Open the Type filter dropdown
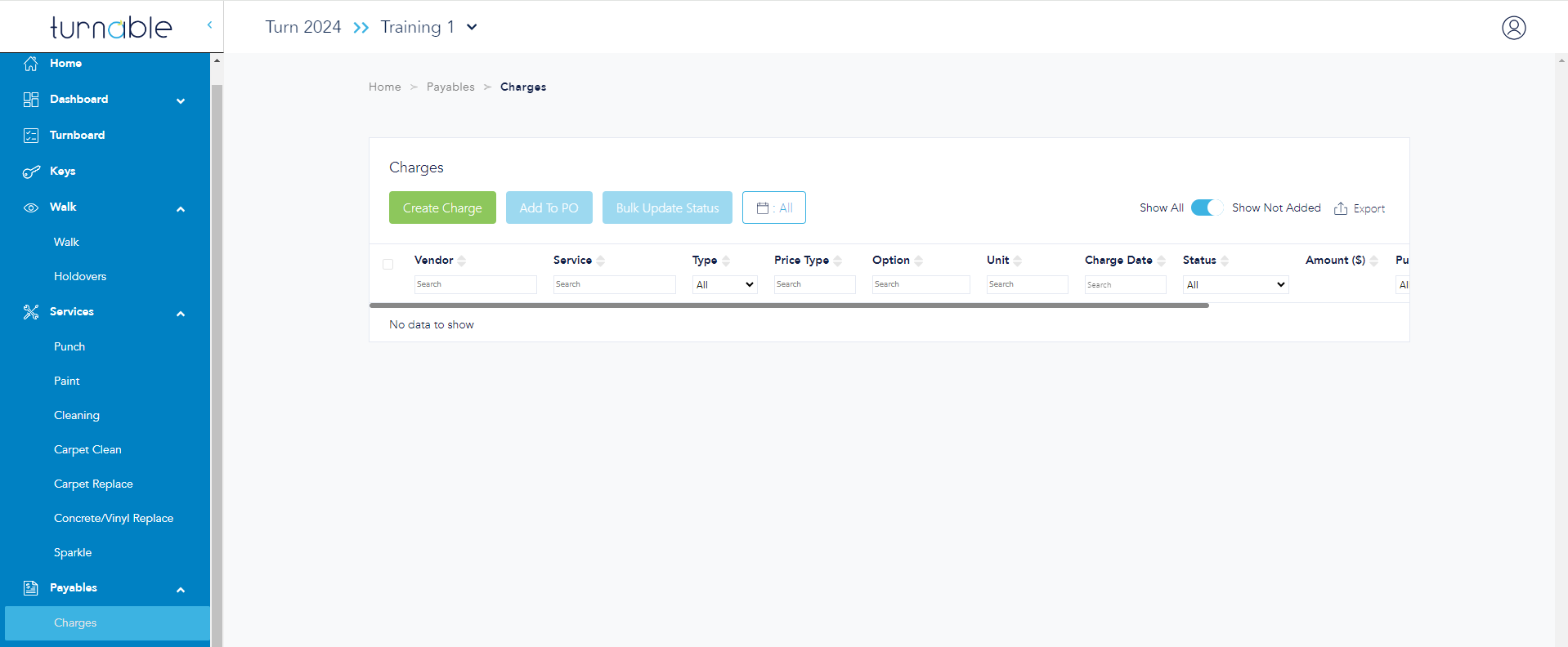Image resolution: width=1568 pixels, height=647 pixels. (725, 284)
